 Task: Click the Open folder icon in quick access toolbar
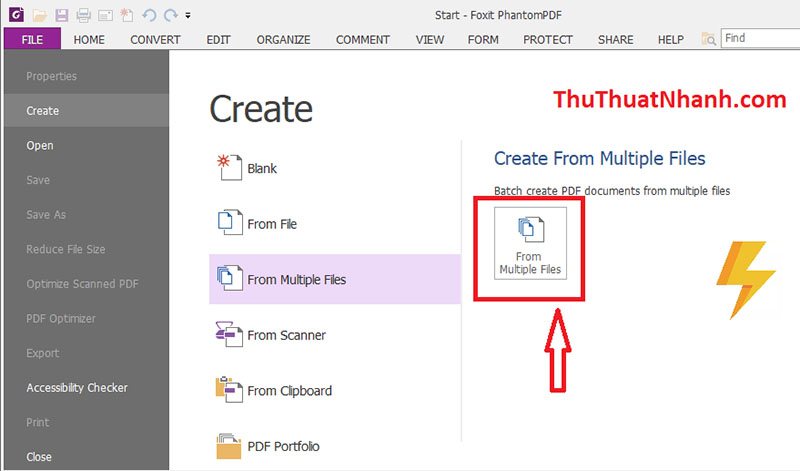tap(40, 15)
